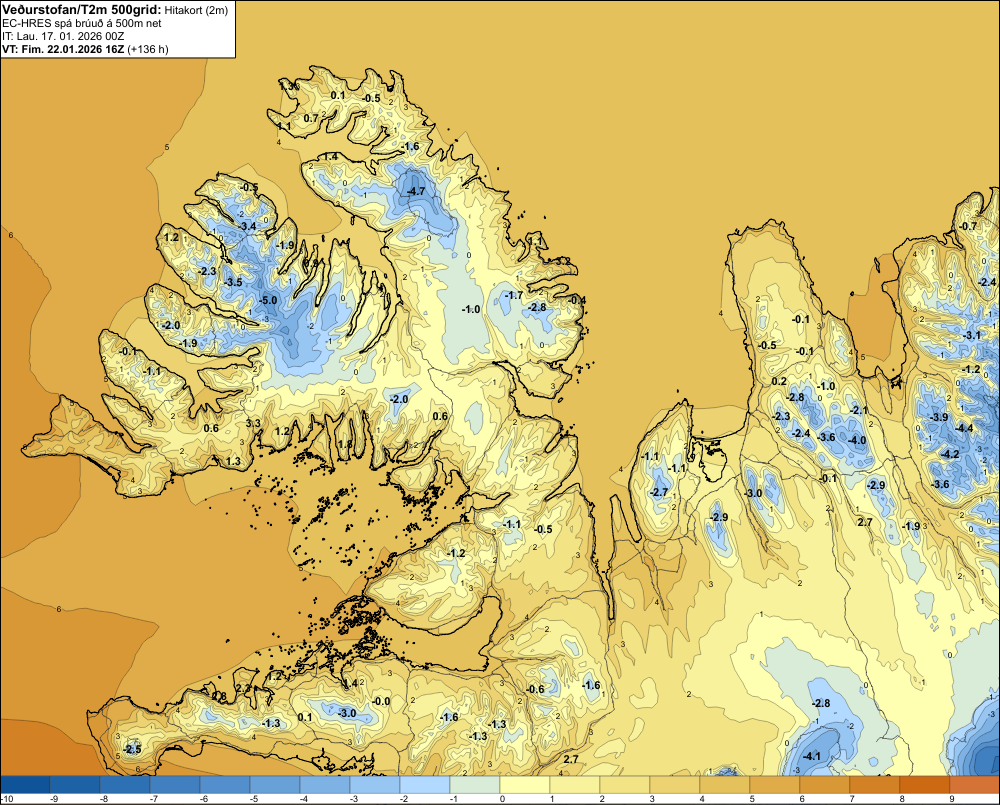Click the '0.2' temperature value
Image resolution: width=1000 pixels, height=805 pixels.
[x=779, y=381]
